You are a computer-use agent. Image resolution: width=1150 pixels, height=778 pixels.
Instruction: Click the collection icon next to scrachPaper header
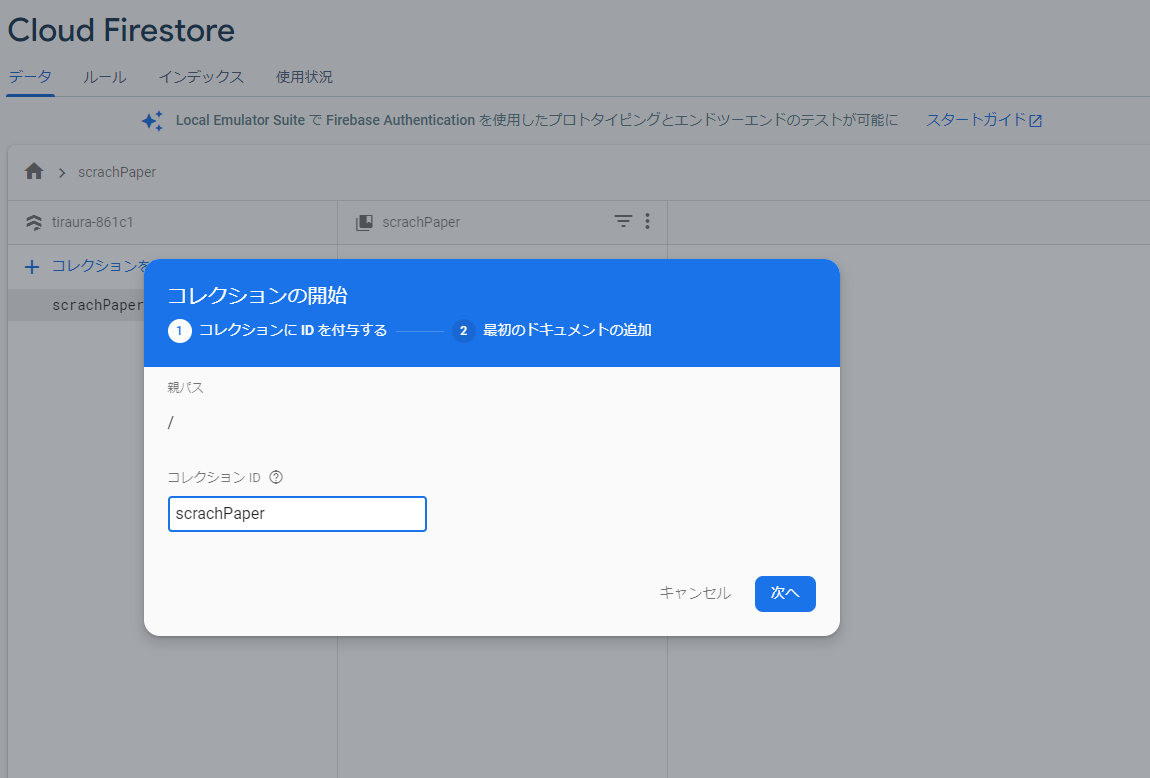[x=363, y=221]
